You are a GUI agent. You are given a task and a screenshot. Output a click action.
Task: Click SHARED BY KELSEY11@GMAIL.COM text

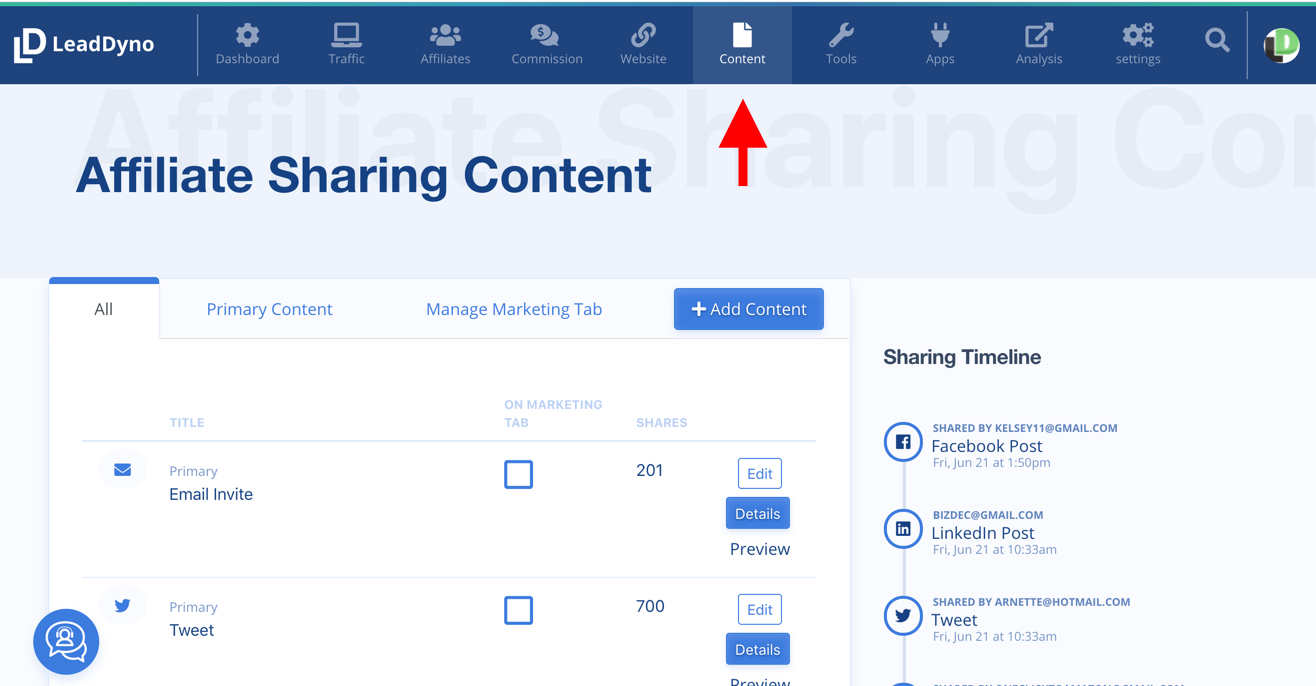click(x=1025, y=428)
